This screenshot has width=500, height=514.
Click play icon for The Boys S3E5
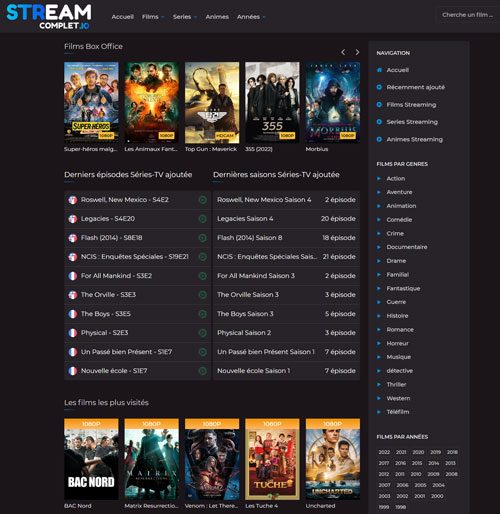202,314
